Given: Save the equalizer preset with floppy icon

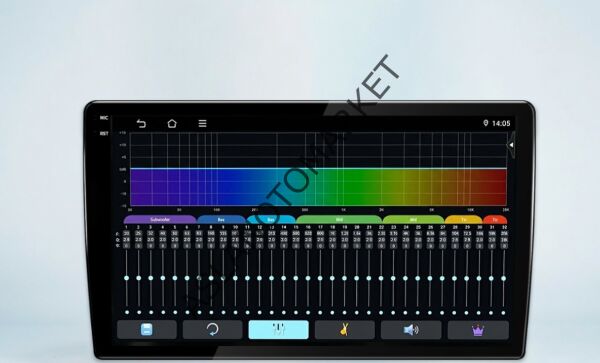Looking at the screenshot, I should pyautogui.click(x=147, y=329).
